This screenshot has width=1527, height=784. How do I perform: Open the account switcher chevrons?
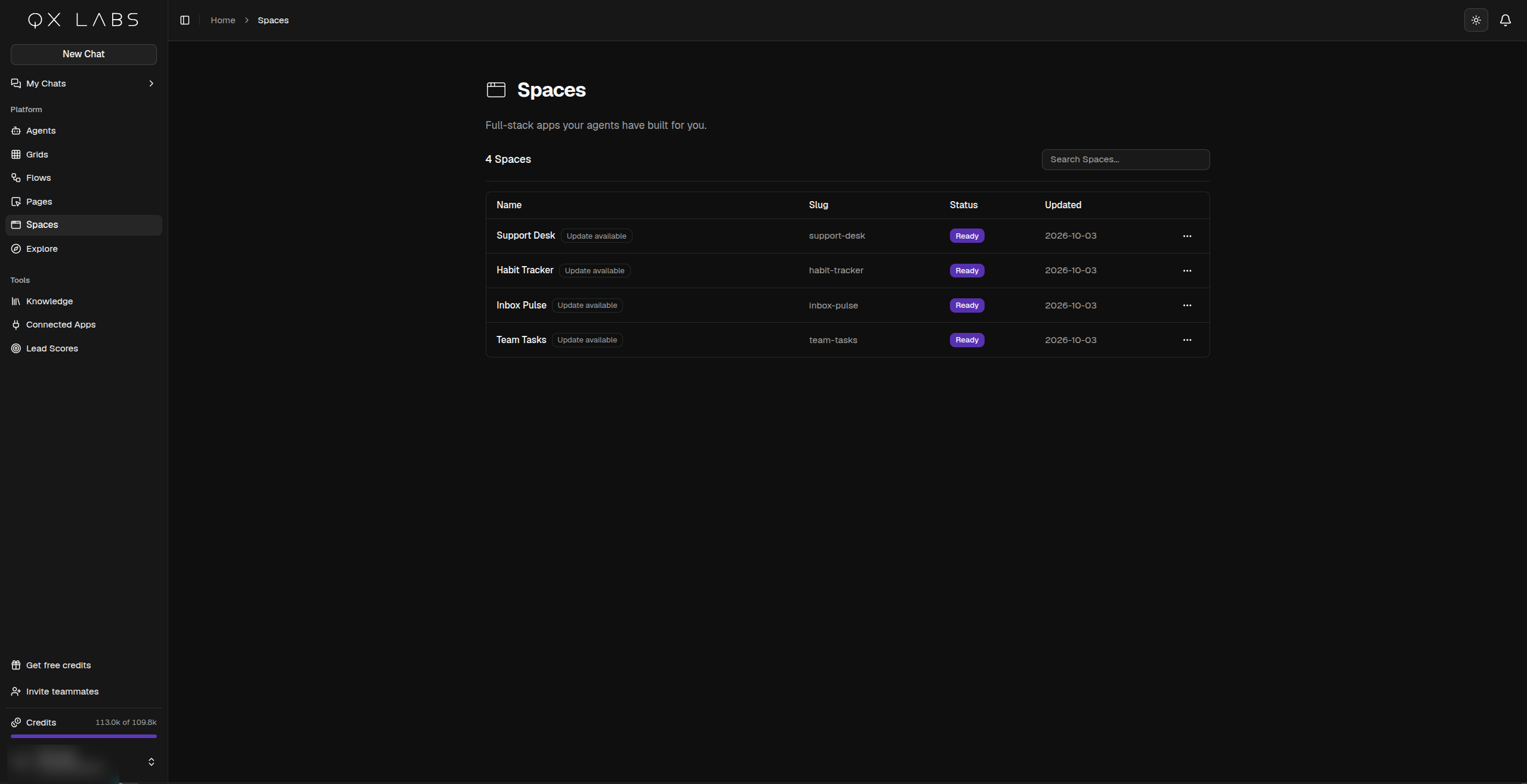click(151, 762)
